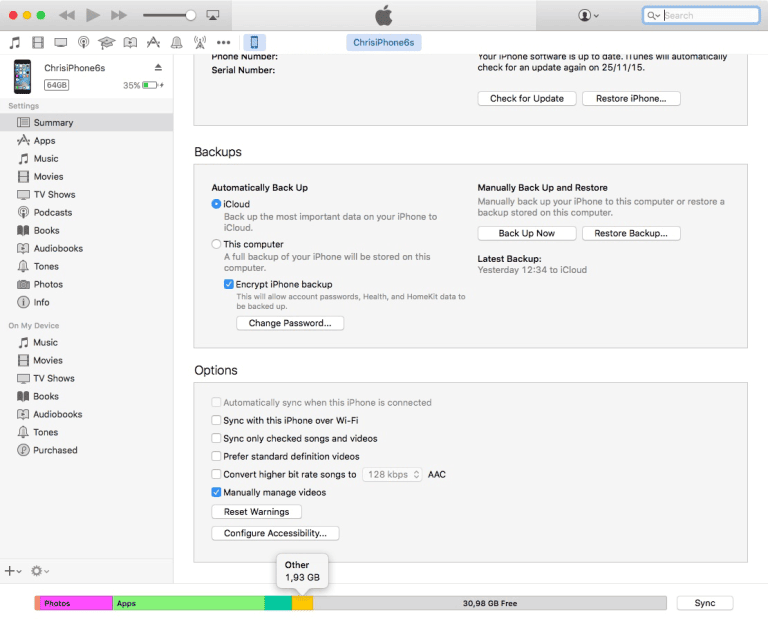Enable Sync with this iPhone over Wi-Fi
Viewport: 768px width, 622px height.
pos(216,420)
